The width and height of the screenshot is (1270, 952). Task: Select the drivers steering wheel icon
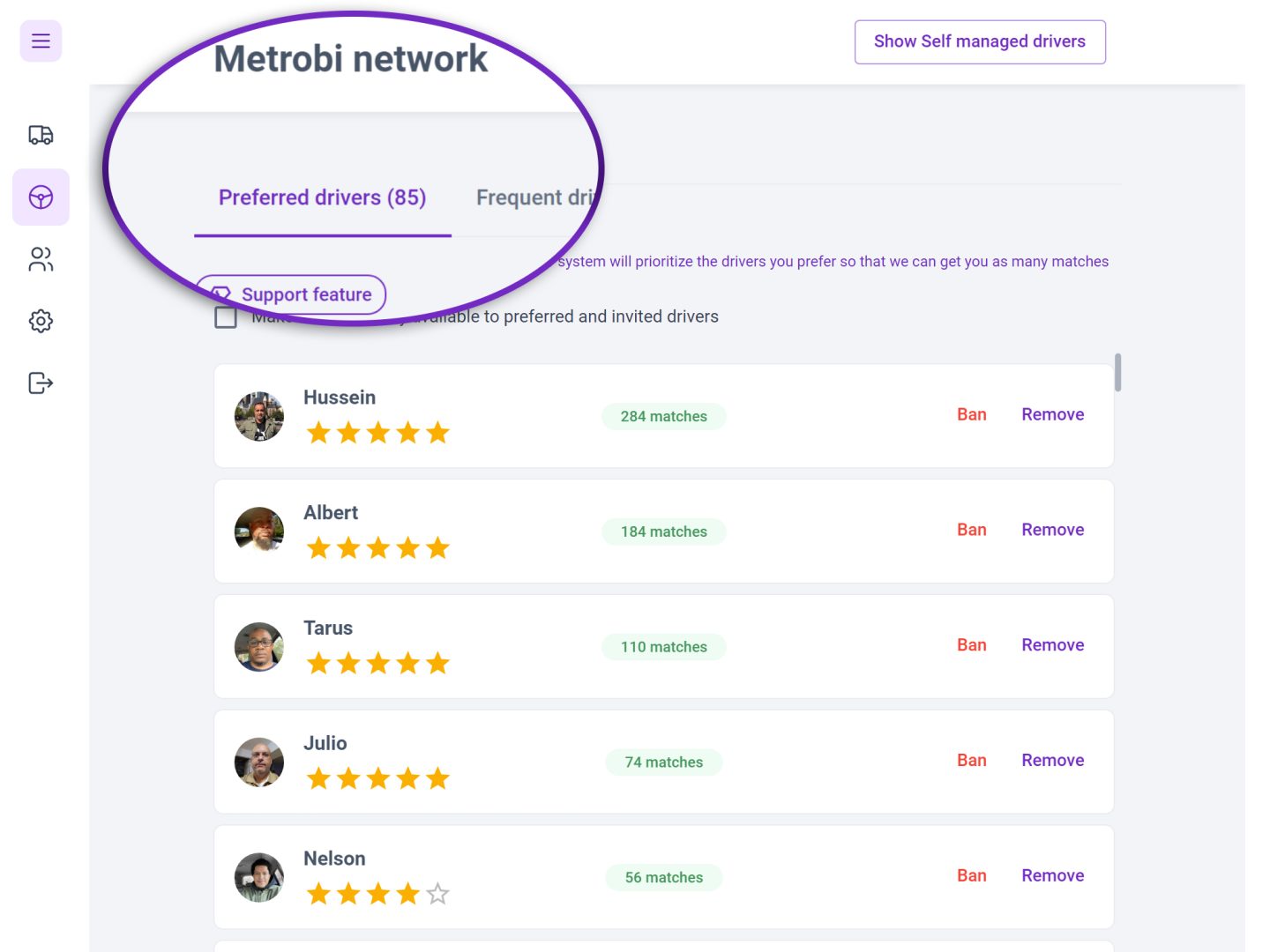pos(41,197)
